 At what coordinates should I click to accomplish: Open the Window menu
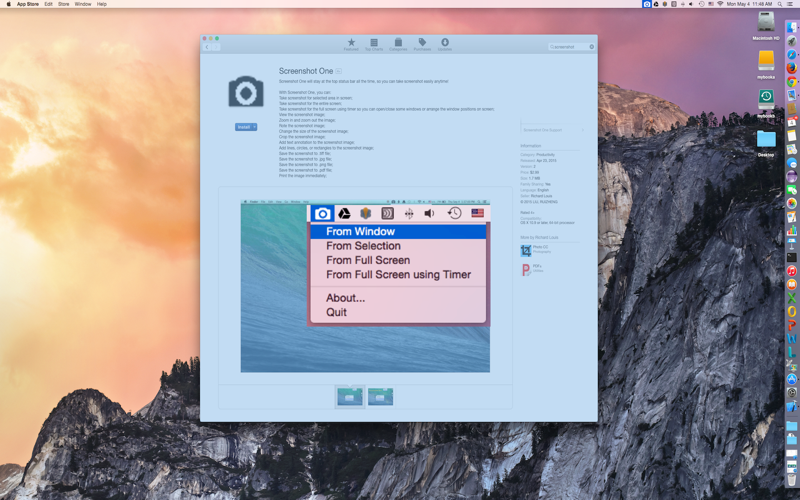83,4
